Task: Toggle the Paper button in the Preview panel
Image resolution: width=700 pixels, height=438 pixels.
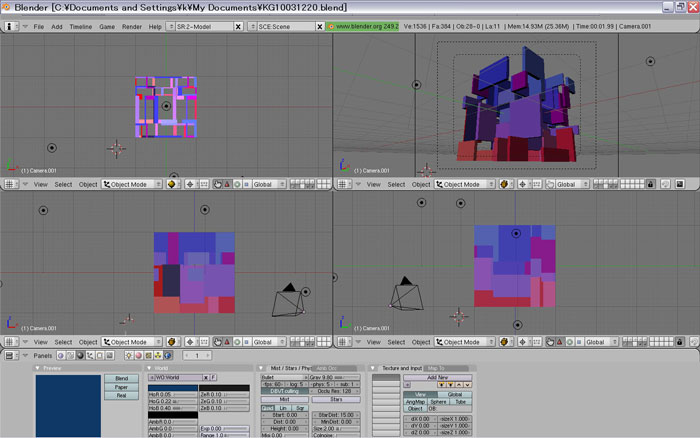Action: tap(121, 387)
